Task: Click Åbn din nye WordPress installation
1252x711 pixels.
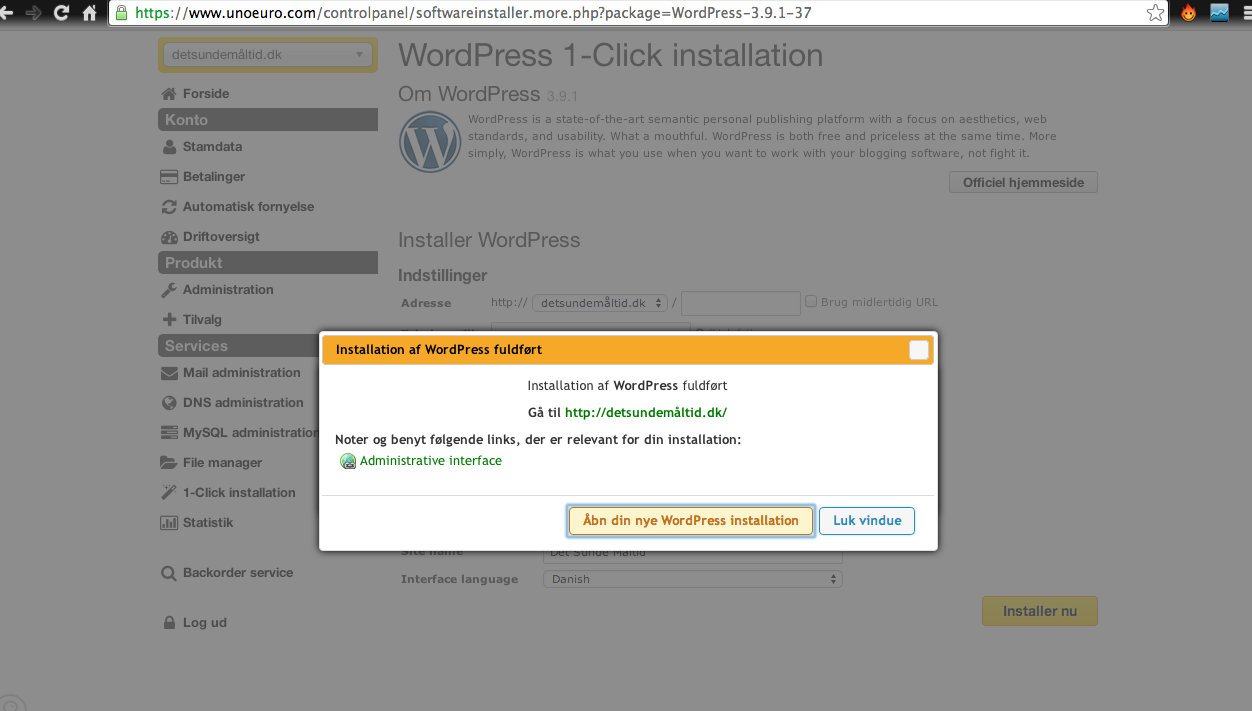Action: 691,521
